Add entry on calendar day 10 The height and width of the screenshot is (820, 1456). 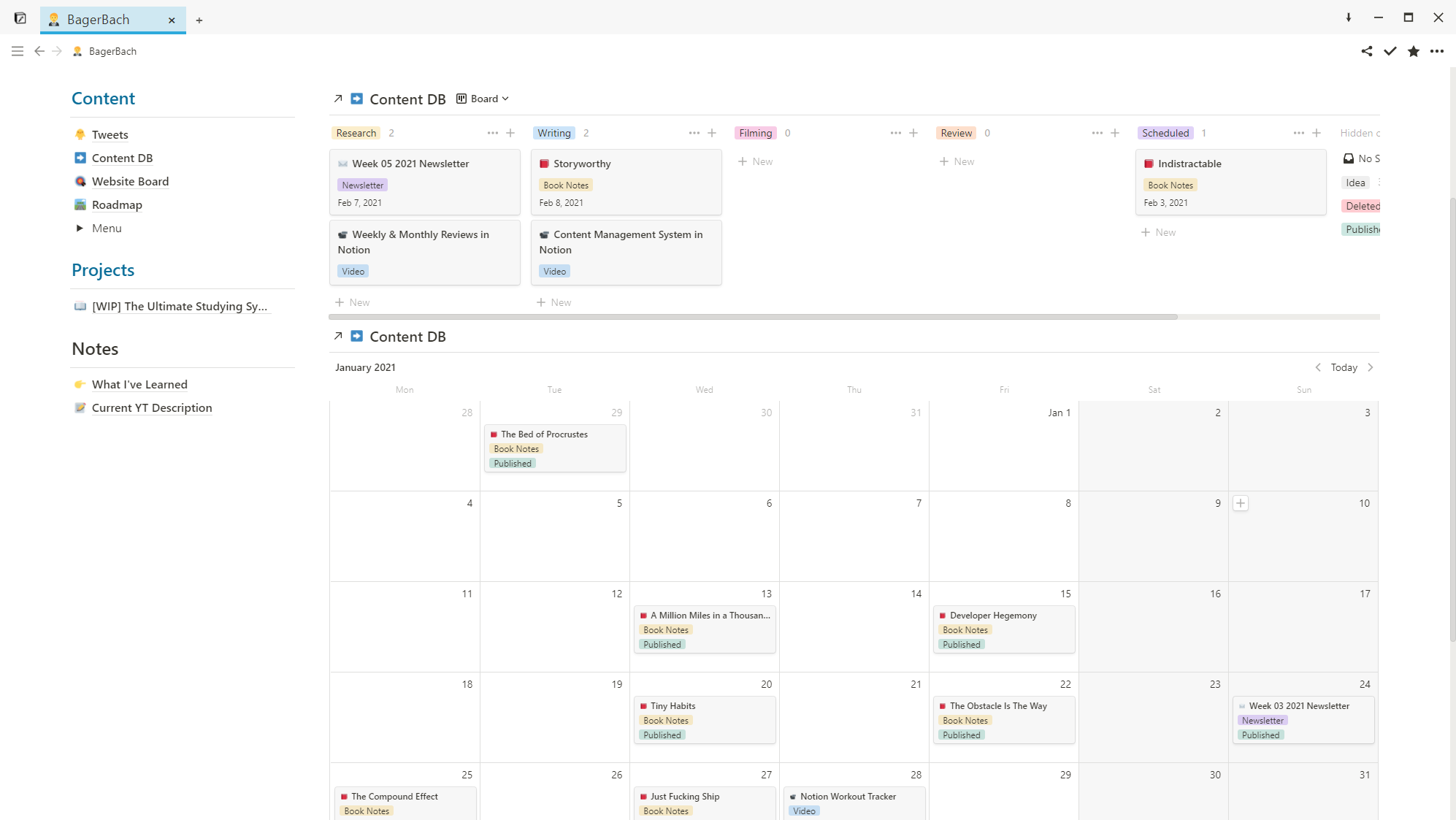(x=1241, y=503)
